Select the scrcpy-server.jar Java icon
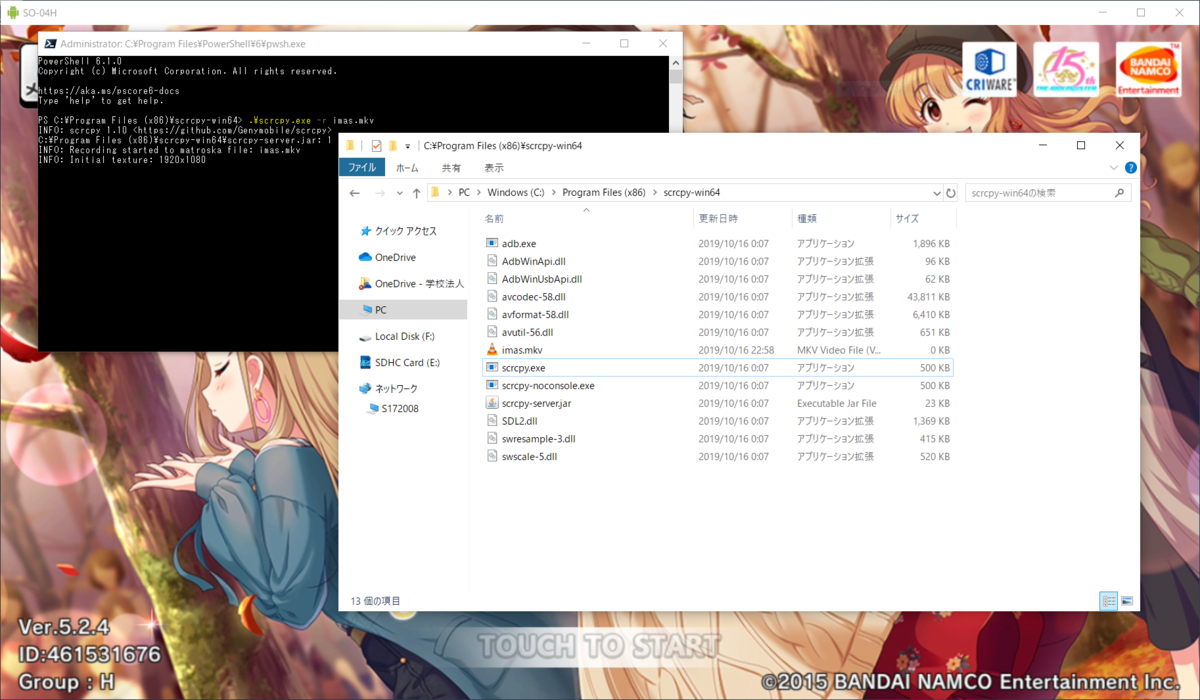 click(x=491, y=403)
